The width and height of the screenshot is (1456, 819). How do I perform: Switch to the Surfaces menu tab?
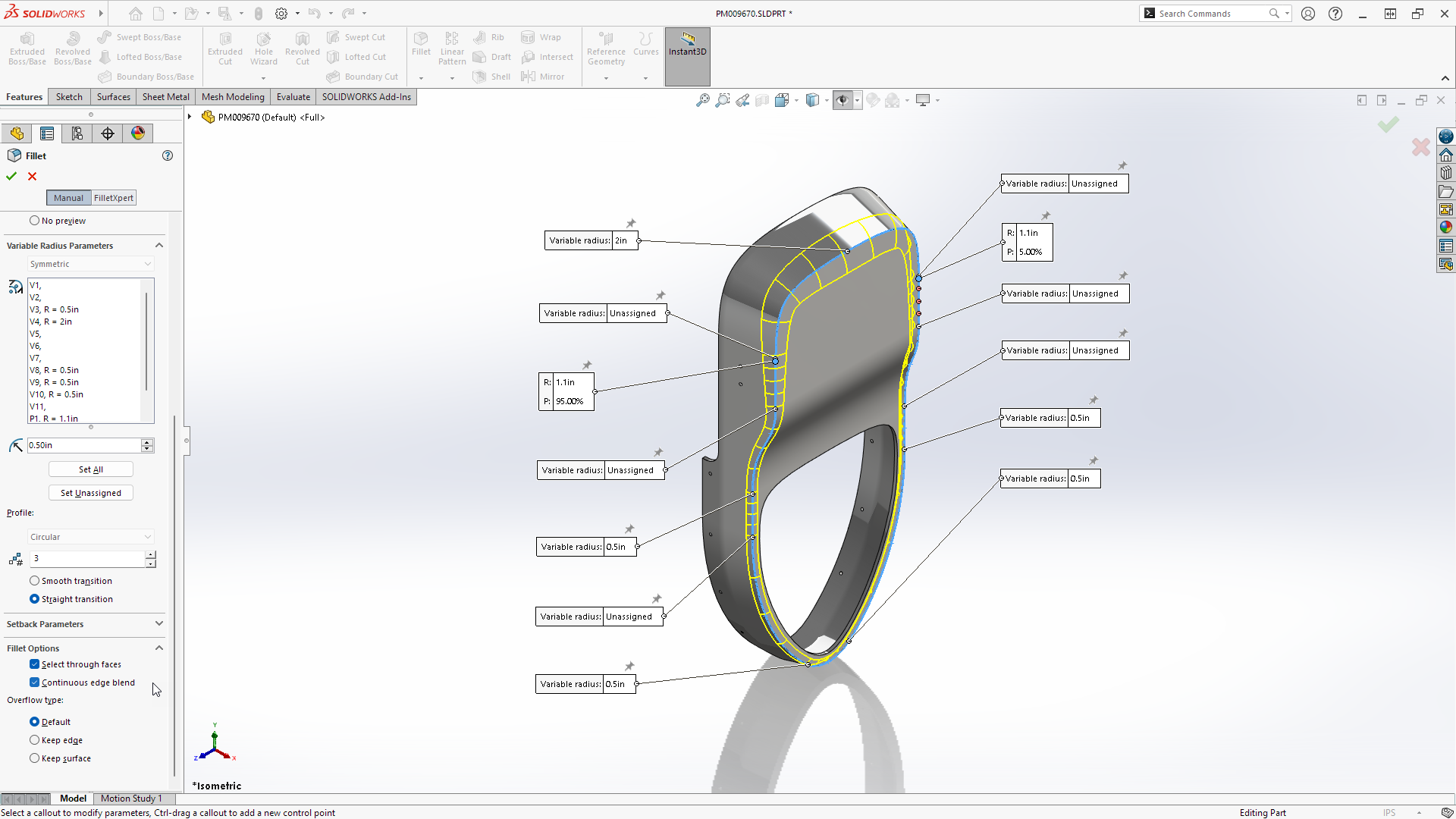click(113, 96)
